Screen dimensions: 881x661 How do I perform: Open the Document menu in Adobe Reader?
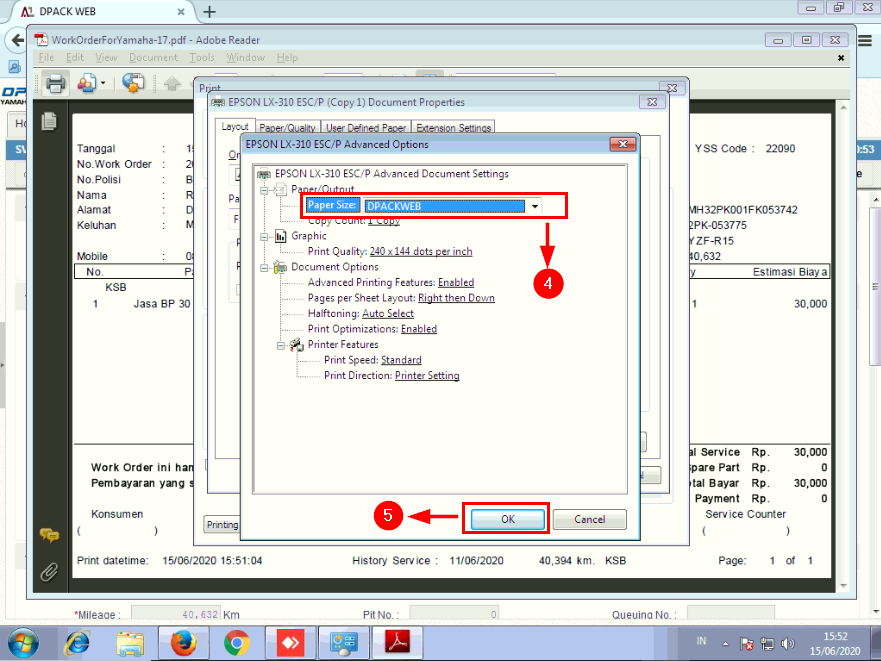153,57
